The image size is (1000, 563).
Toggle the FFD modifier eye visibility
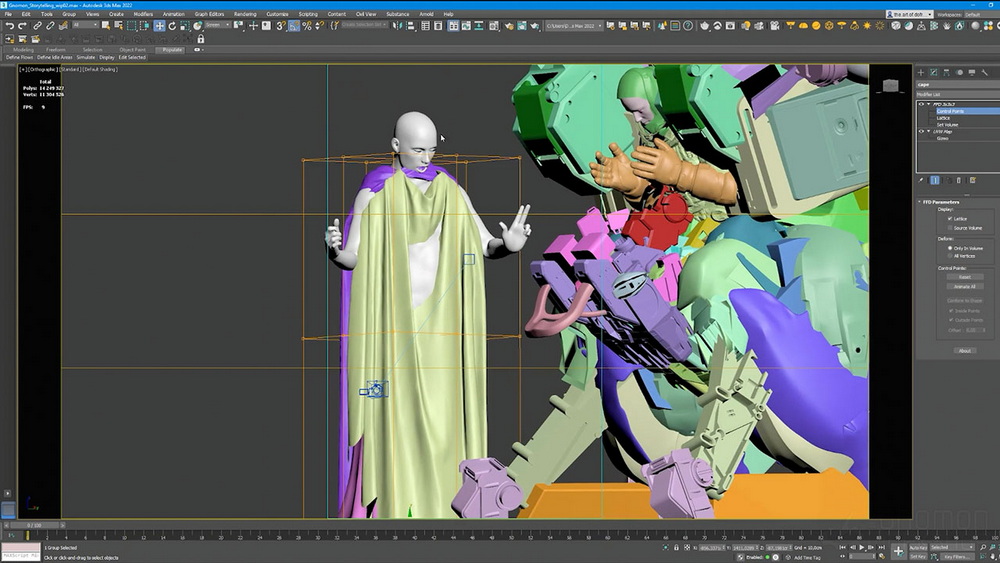click(920, 104)
